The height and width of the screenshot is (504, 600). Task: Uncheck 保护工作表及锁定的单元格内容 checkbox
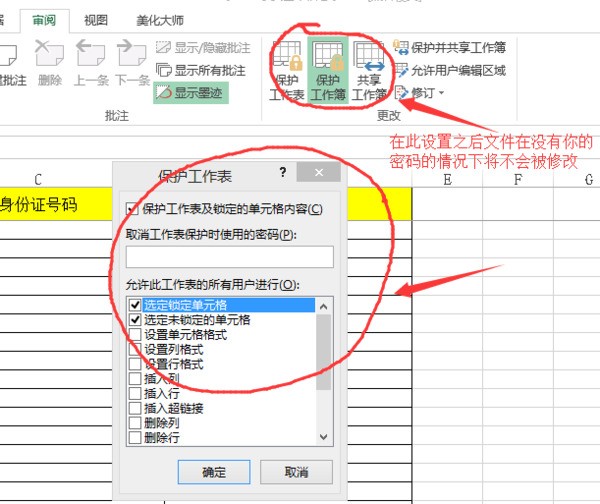(133, 209)
